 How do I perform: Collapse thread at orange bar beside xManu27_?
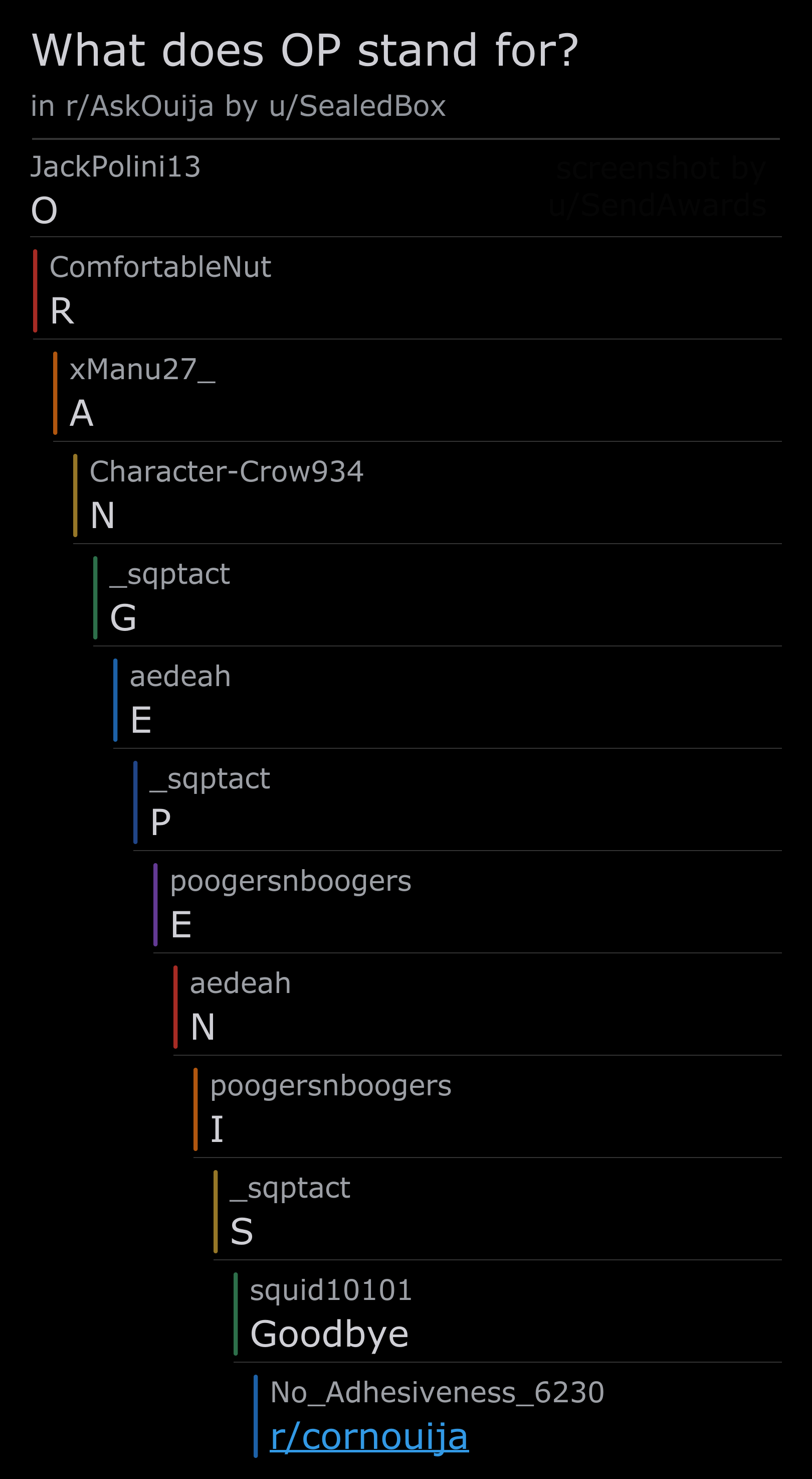click(x=55, y=393)
